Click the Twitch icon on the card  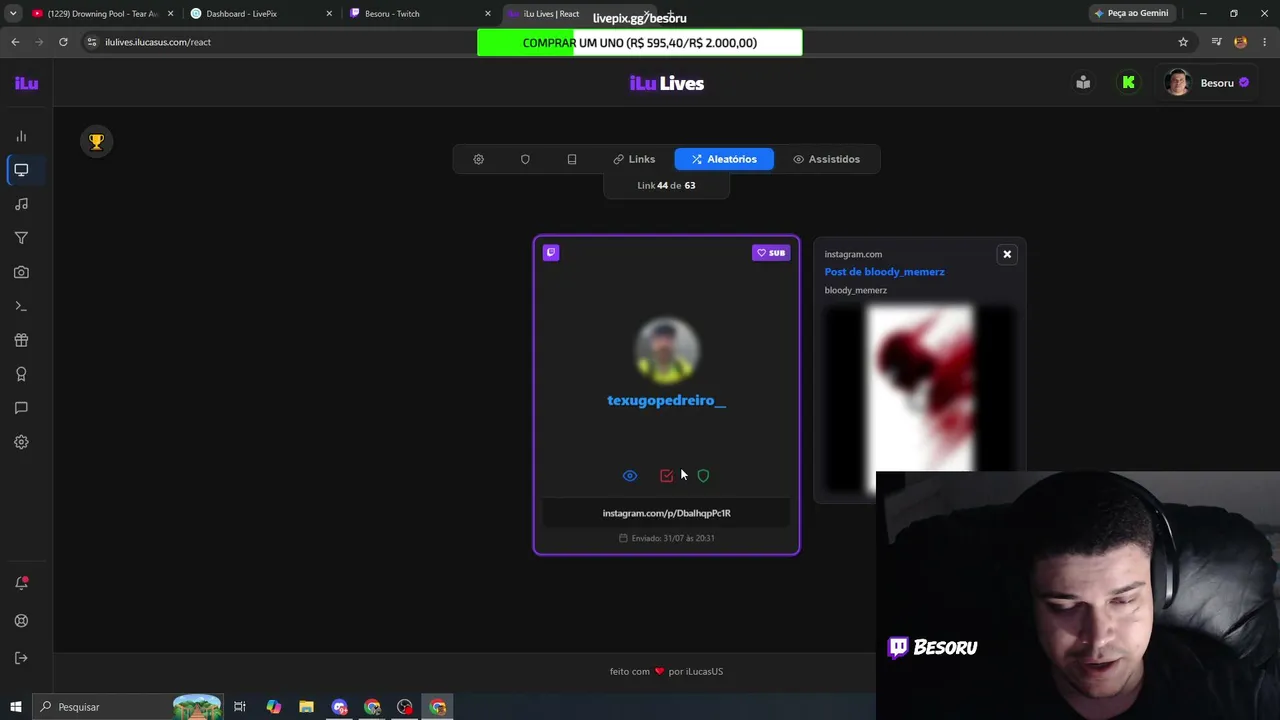pos(551,253)
